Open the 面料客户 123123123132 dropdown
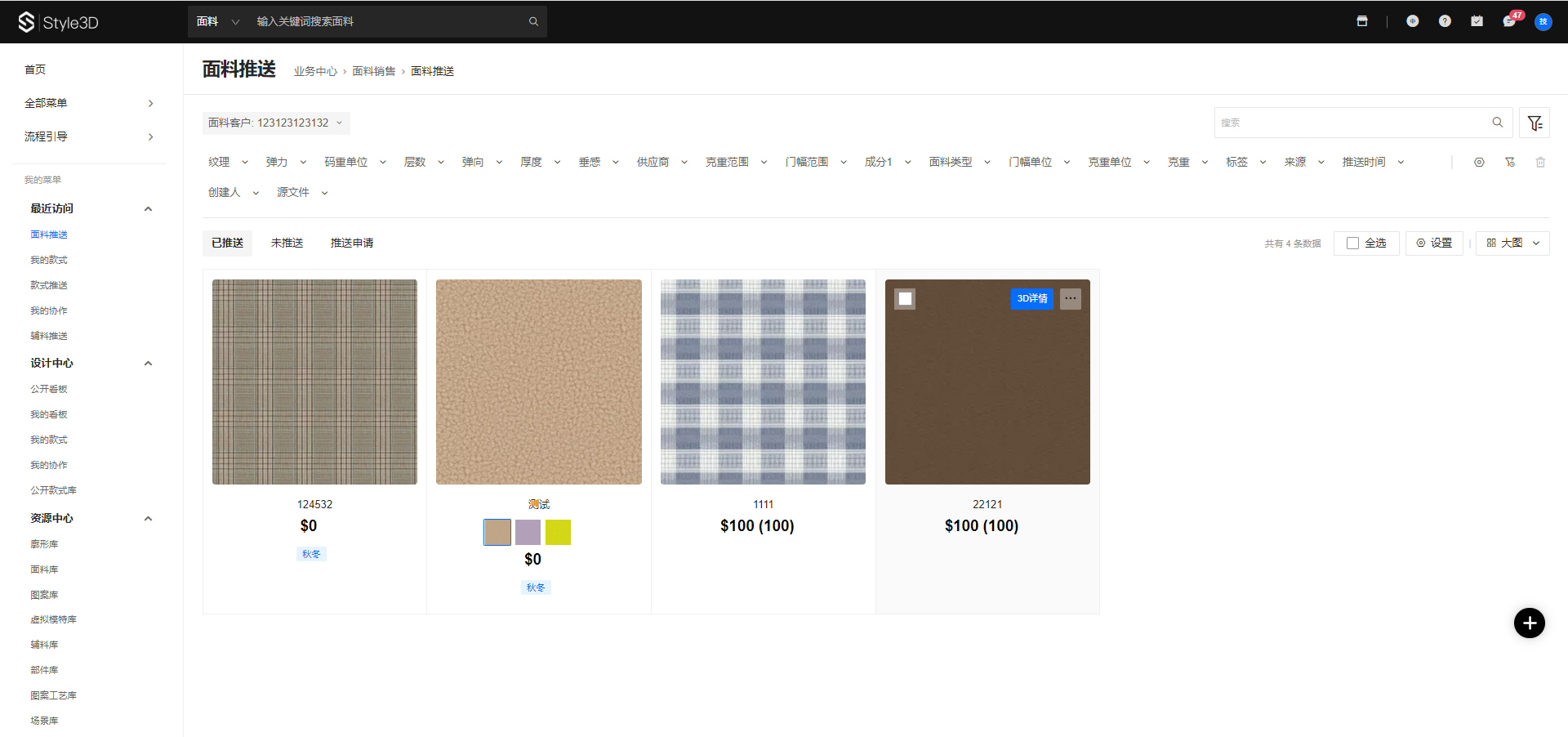Image resolution: width=1568 pixels, height=737 pixels. point(276,123)
